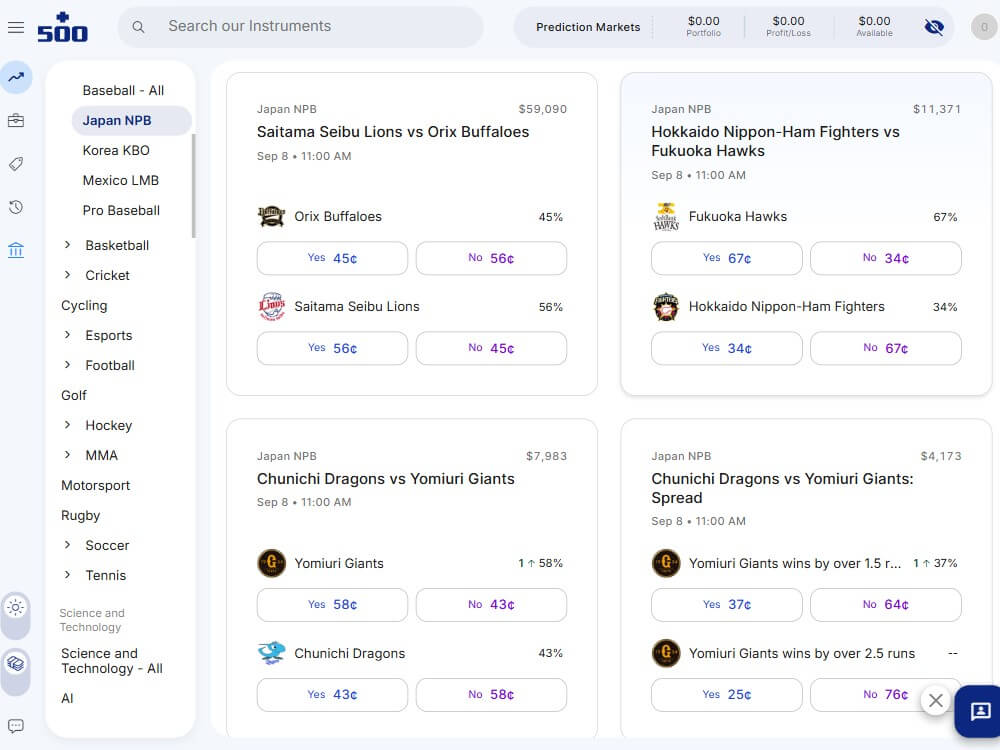This screenshot has height=750, width=1000.
Task: Toggle light theme sun icon
Action: coord(16,607)
